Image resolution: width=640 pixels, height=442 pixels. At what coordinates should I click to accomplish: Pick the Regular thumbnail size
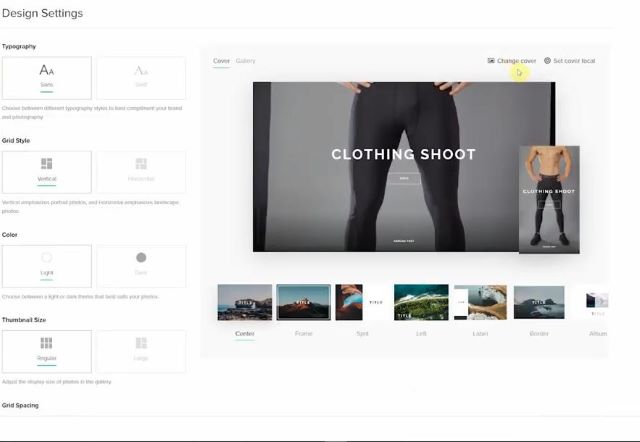point(47,351)
